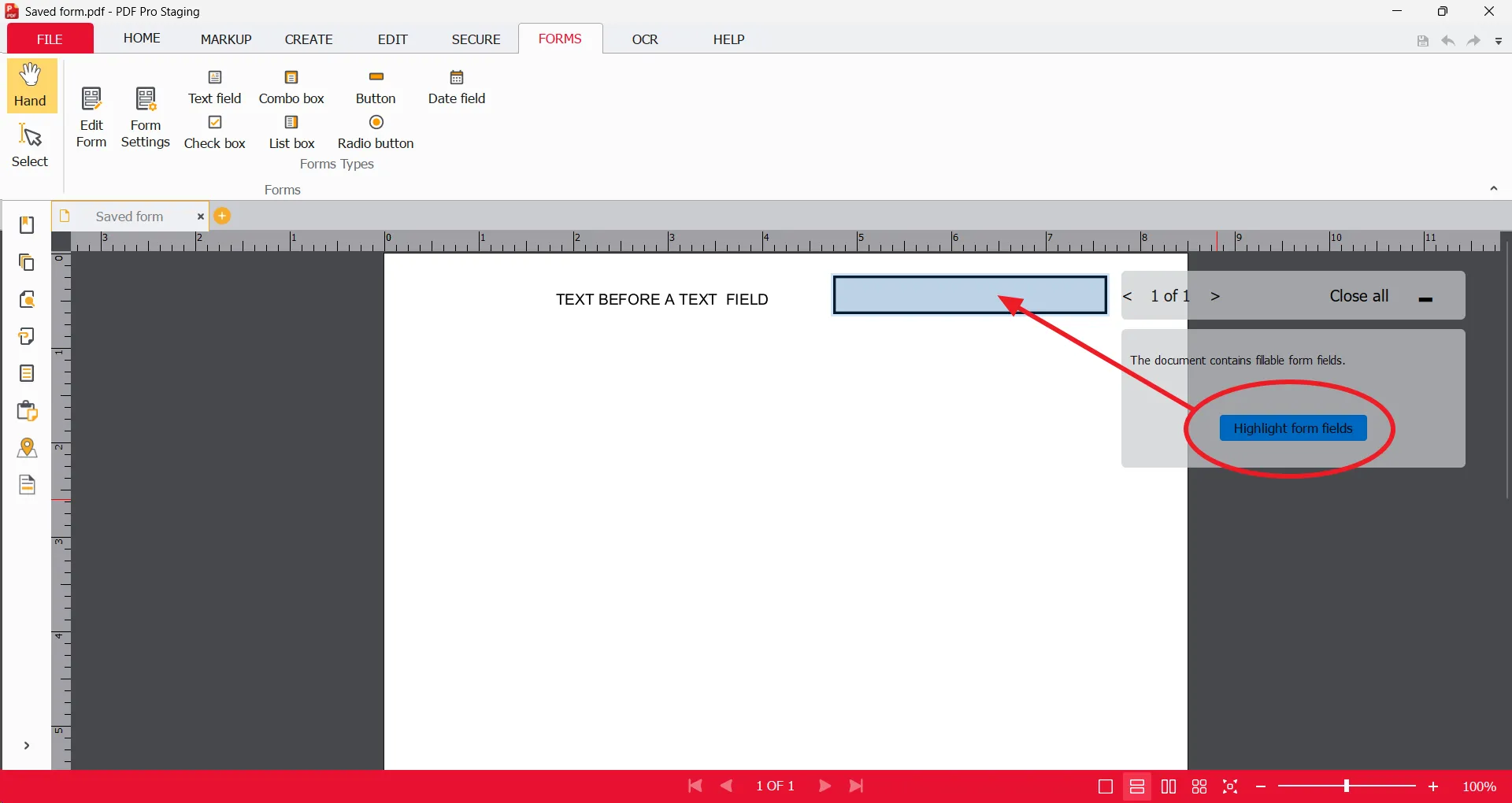This screenshot has height=803, width=1512.
Task: Toggle fit-to-screen view mode
Action: tap(1231, 786)
